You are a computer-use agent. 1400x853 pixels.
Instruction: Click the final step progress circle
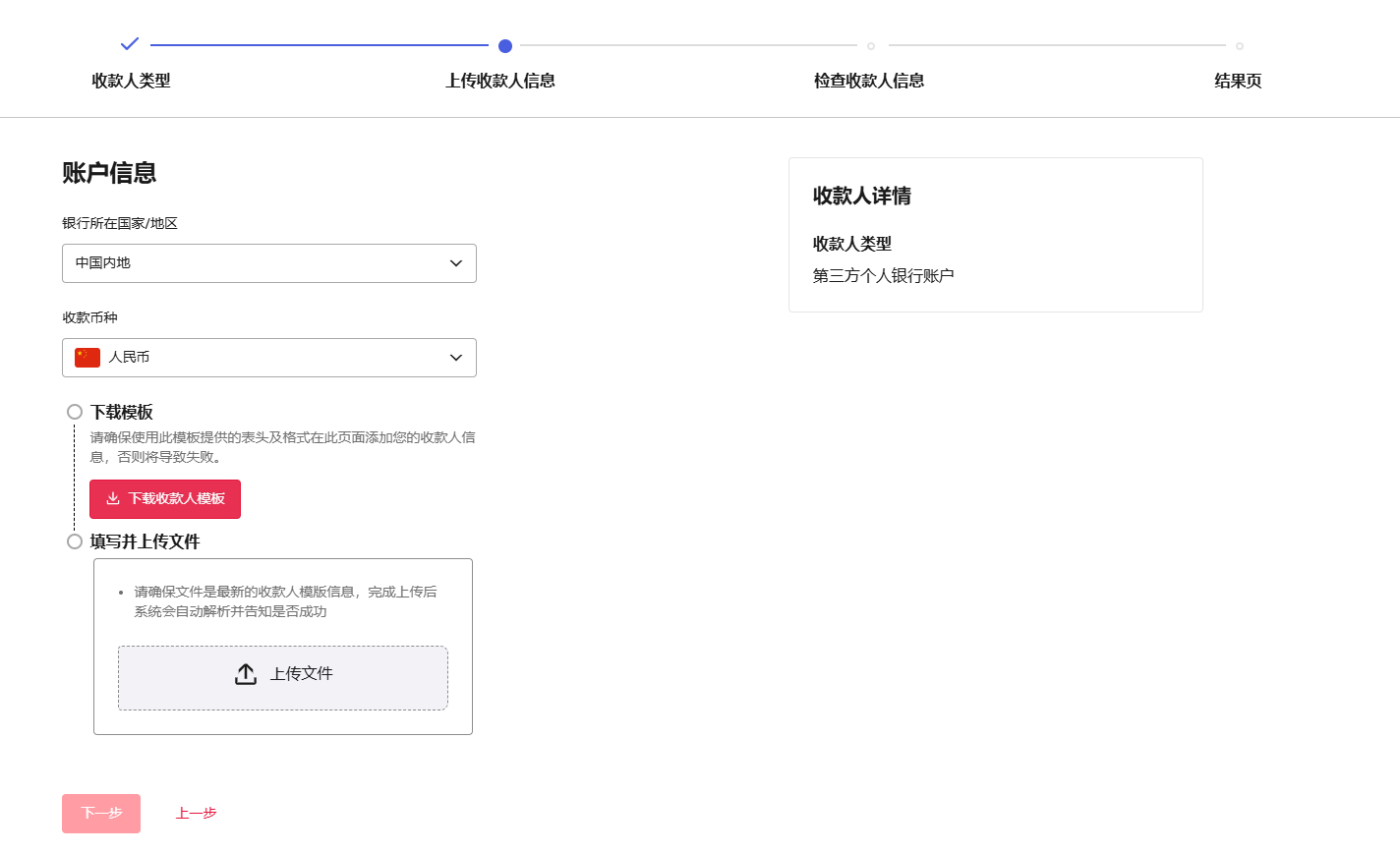coord(1240,46)
